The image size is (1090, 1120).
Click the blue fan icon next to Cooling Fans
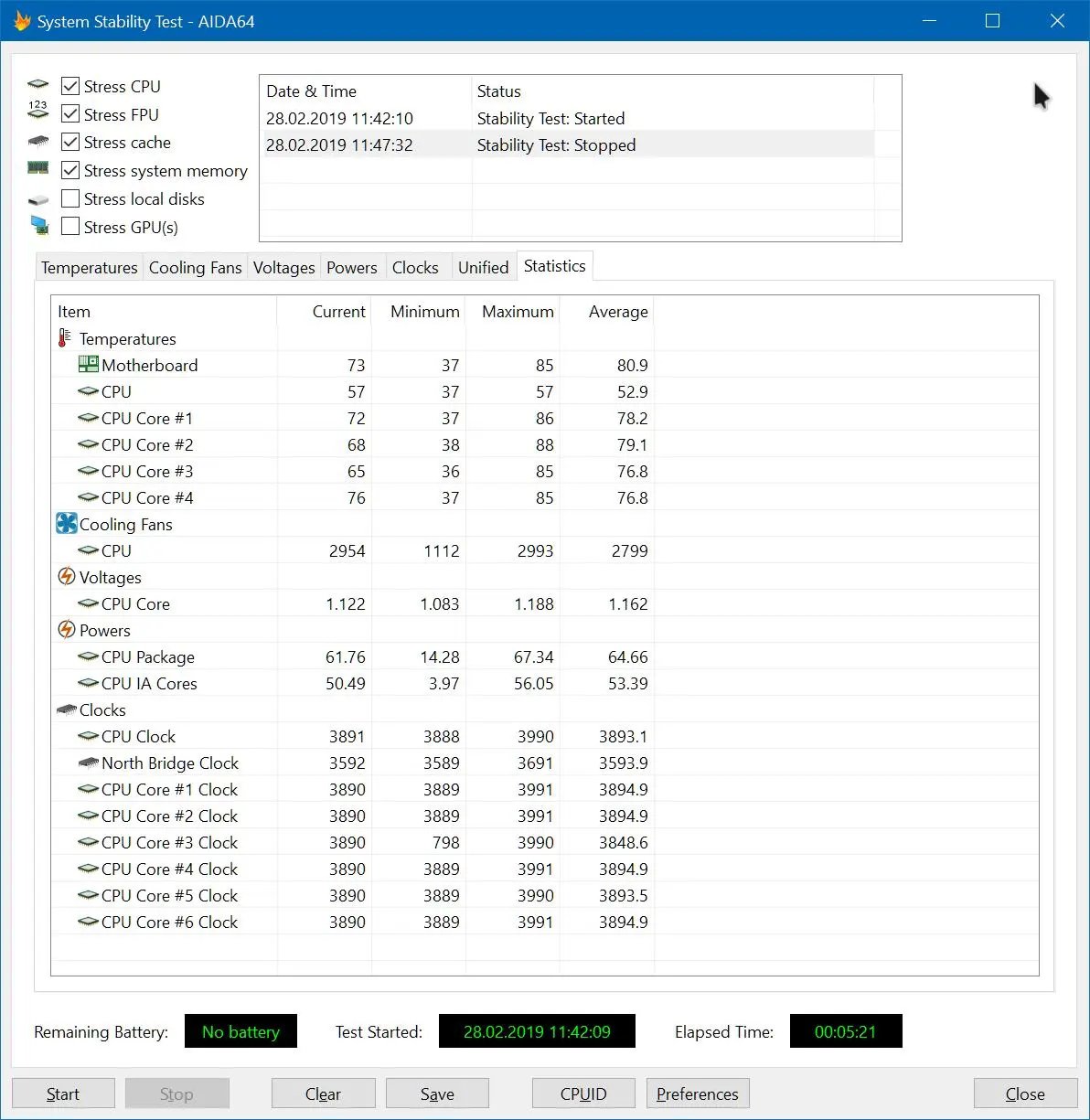(66, 523)
